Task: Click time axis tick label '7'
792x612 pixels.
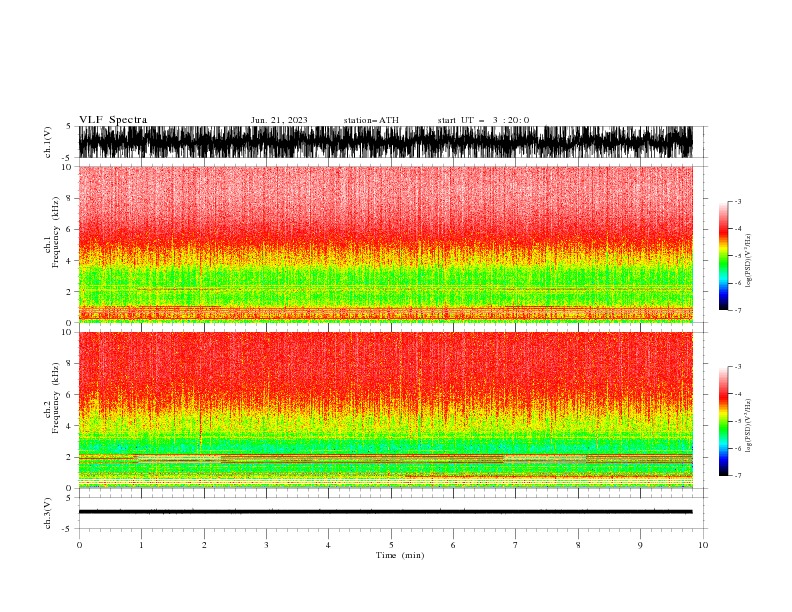Action: (516, 545)
